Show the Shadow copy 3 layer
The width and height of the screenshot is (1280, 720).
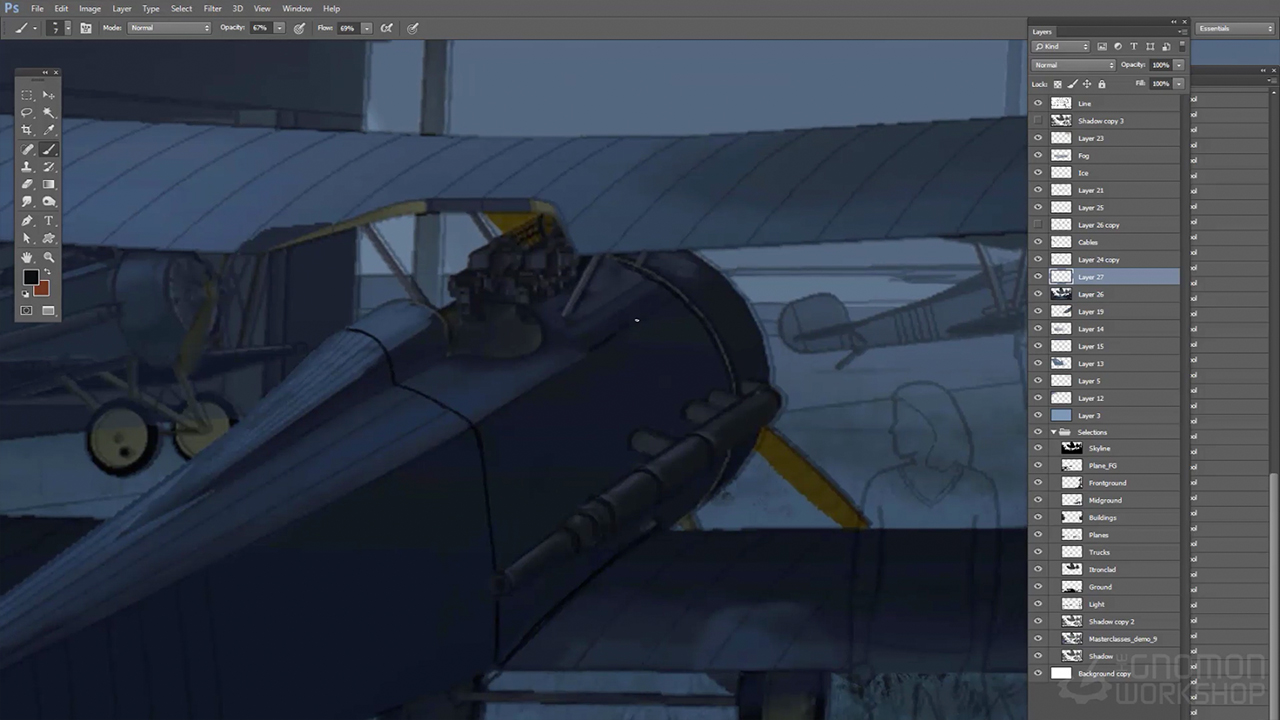click(1037, 121)
